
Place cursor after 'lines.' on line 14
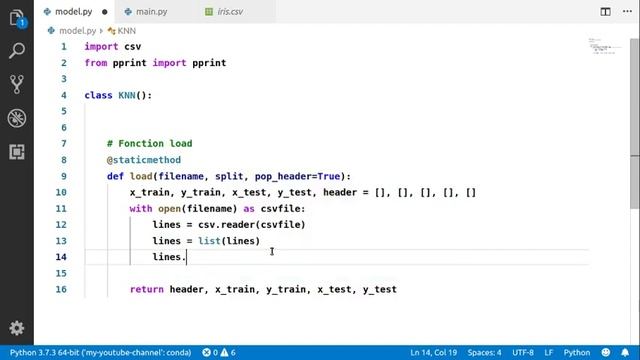(x=187, y=257)
